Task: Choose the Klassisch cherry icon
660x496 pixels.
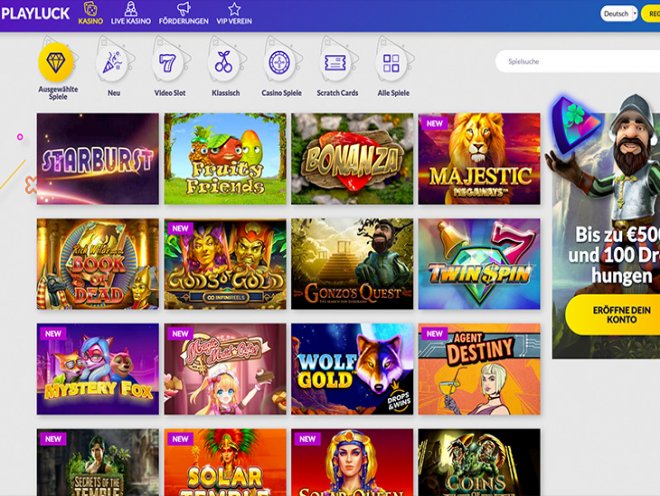Action: (x=226, y=63)
